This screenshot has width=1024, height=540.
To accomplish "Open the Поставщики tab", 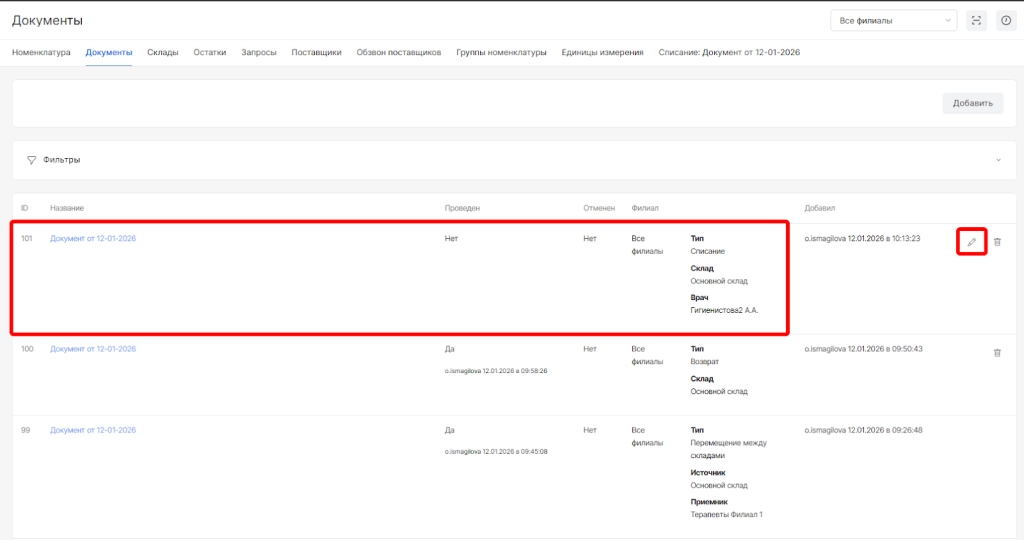I will (316, 52).
